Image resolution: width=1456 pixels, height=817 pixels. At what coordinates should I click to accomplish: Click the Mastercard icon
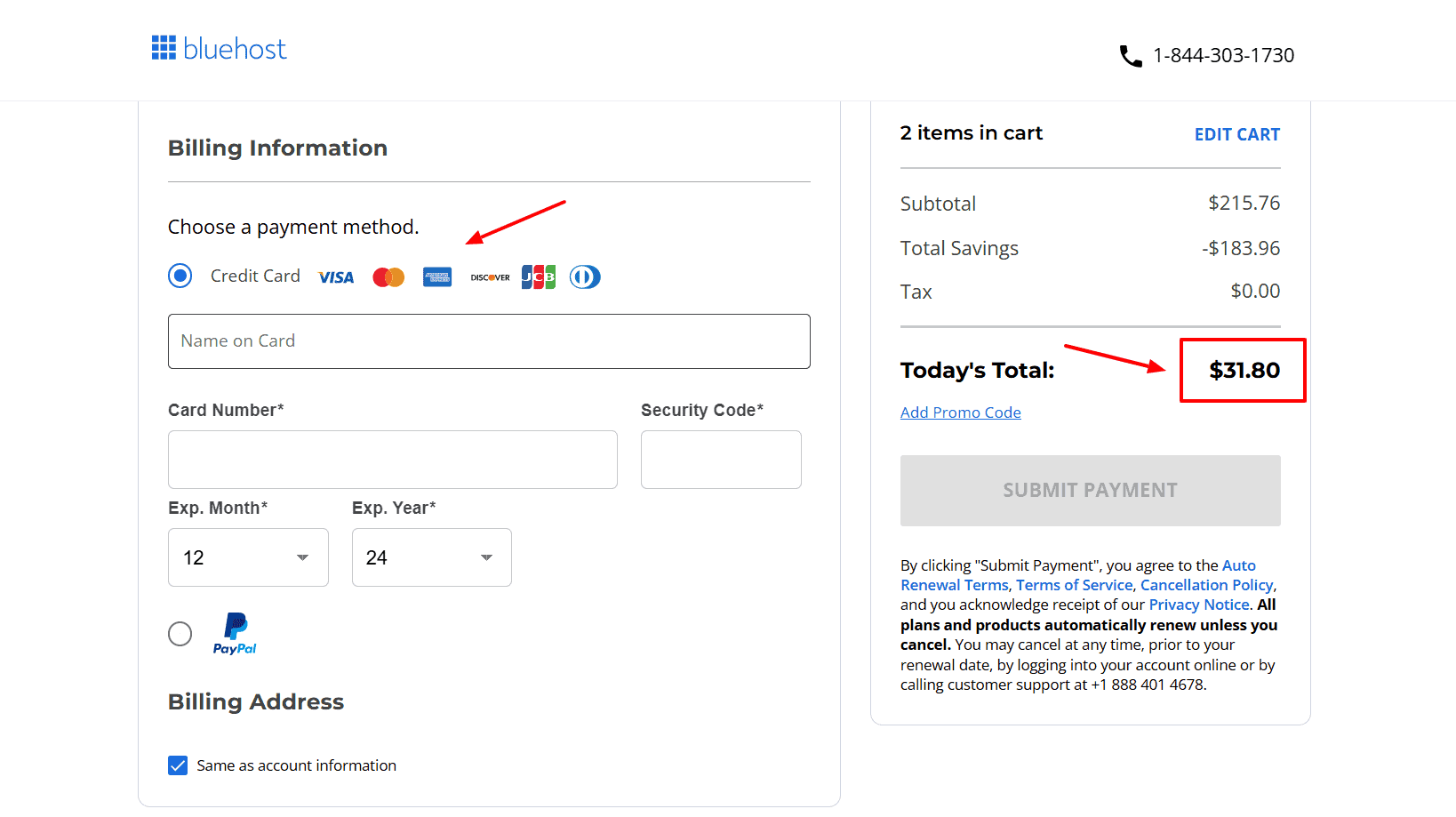[388, 277]
